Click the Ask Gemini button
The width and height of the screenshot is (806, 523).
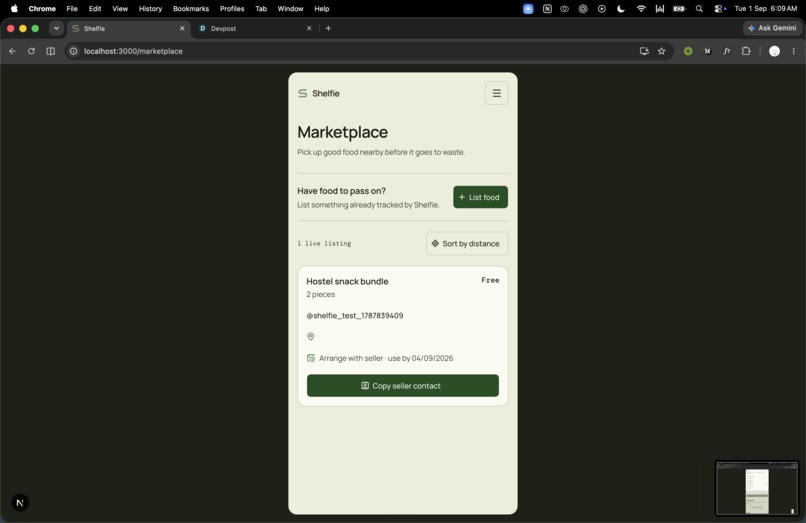(772, 28)
